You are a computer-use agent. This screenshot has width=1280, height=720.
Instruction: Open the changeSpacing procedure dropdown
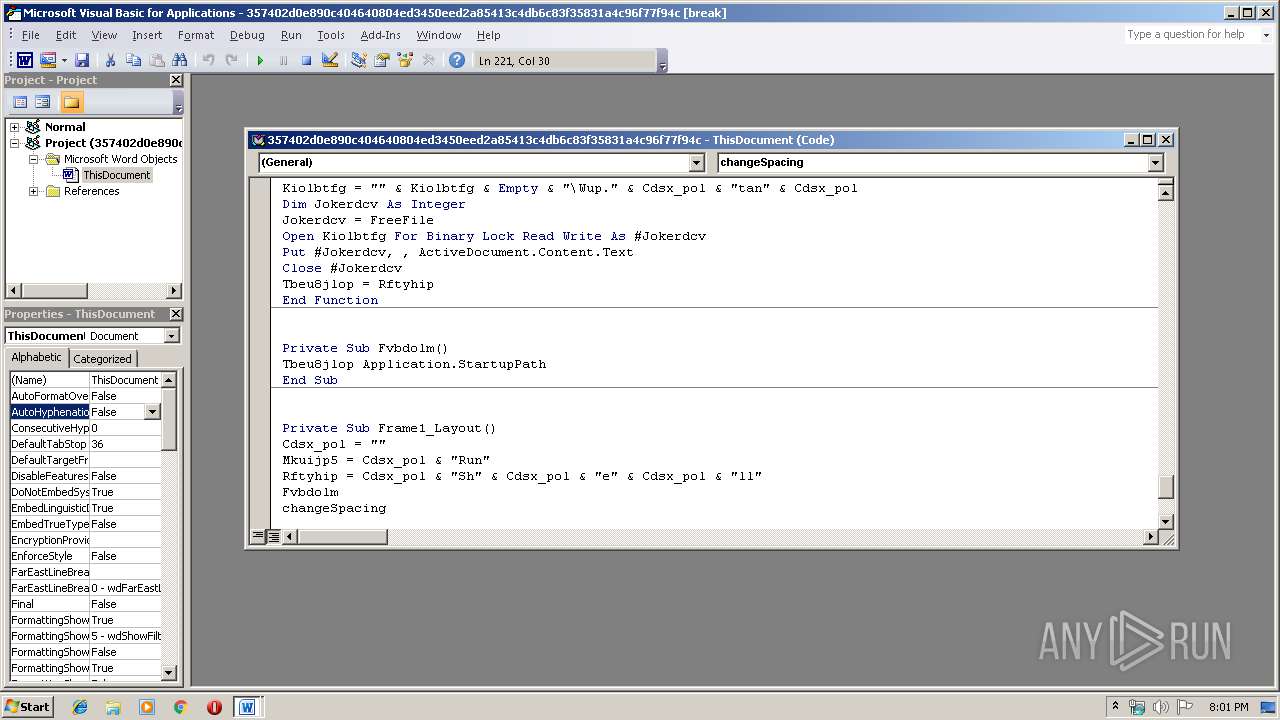1155,162
